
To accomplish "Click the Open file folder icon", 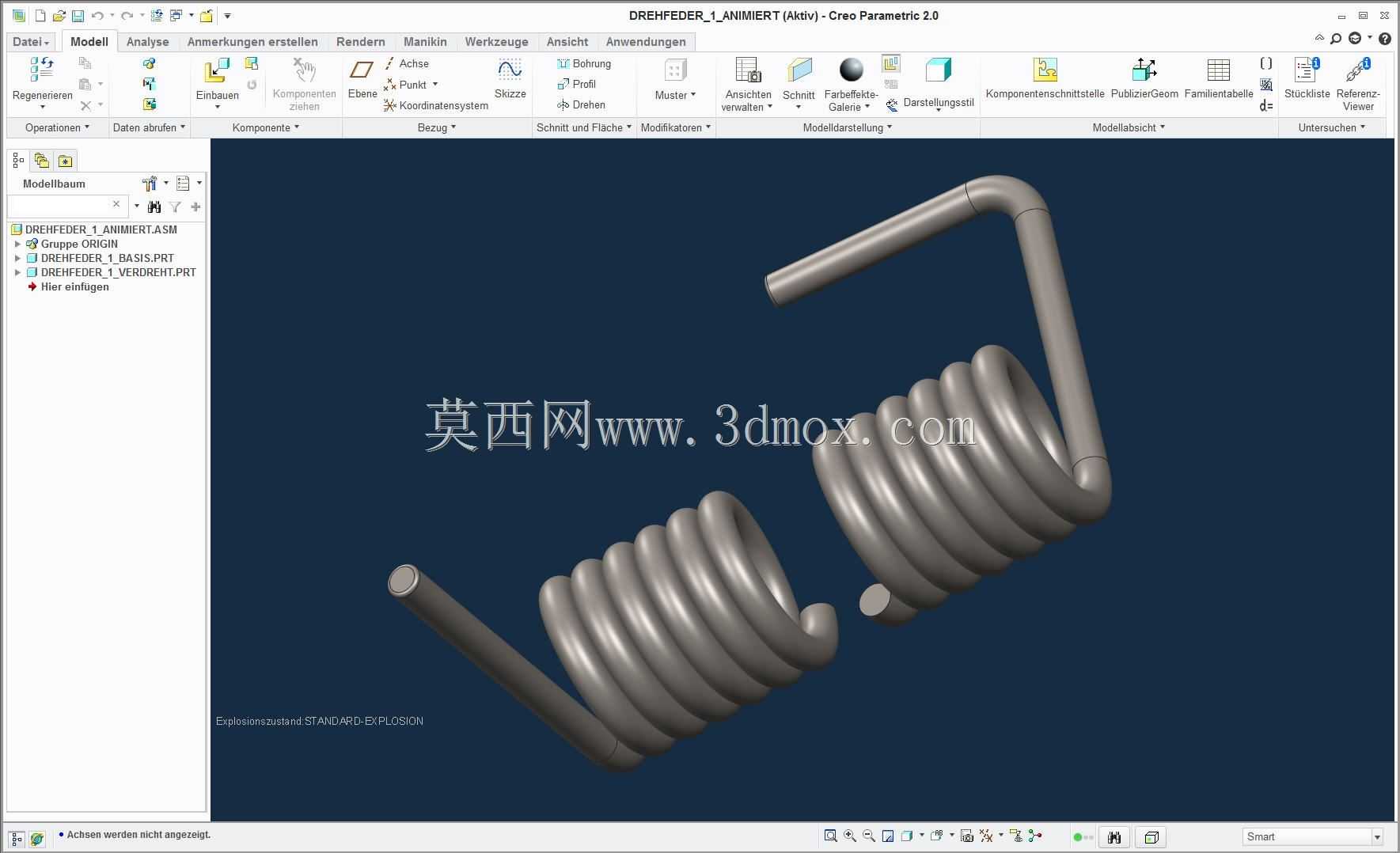I will [x=59, y=16].
